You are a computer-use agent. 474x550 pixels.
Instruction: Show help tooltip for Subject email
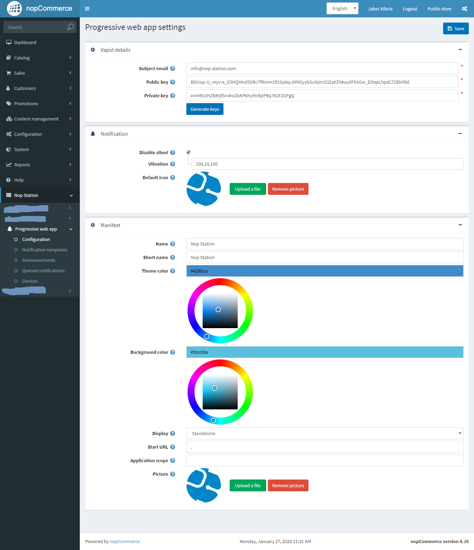pyautogui.click(x=173, y=68)
